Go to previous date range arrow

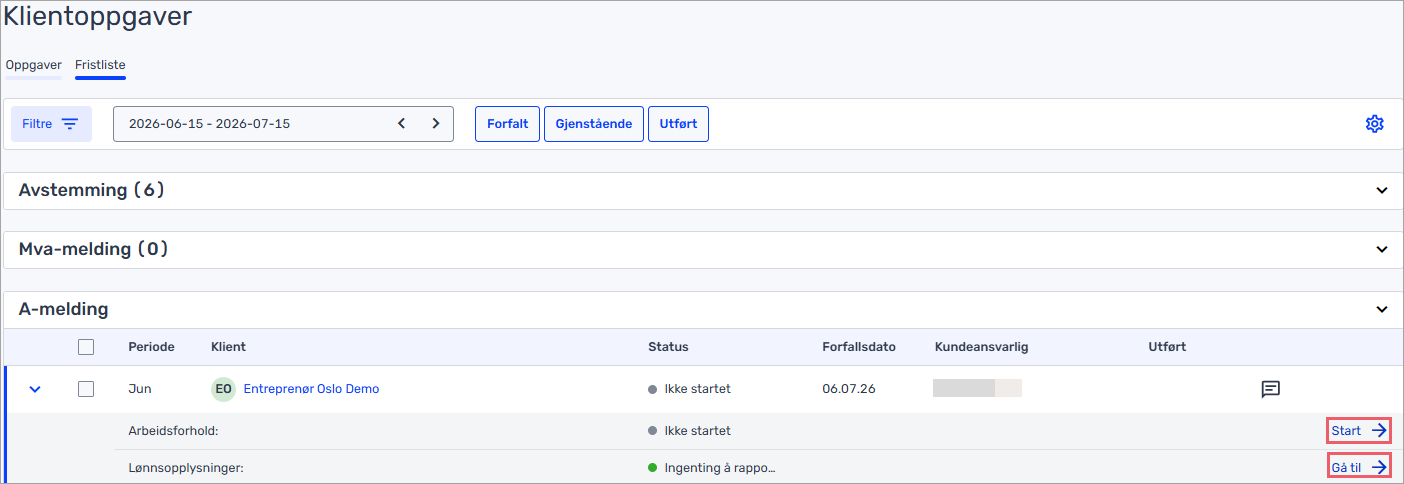[402, 124]
